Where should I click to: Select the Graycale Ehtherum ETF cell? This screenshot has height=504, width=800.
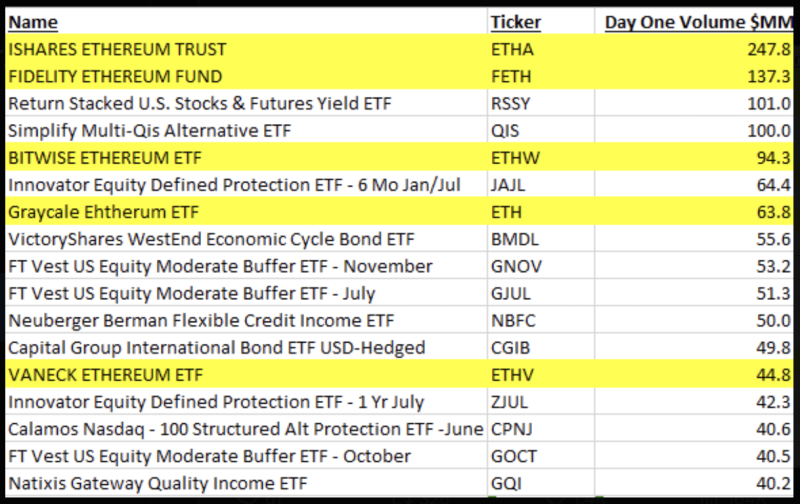246,212
